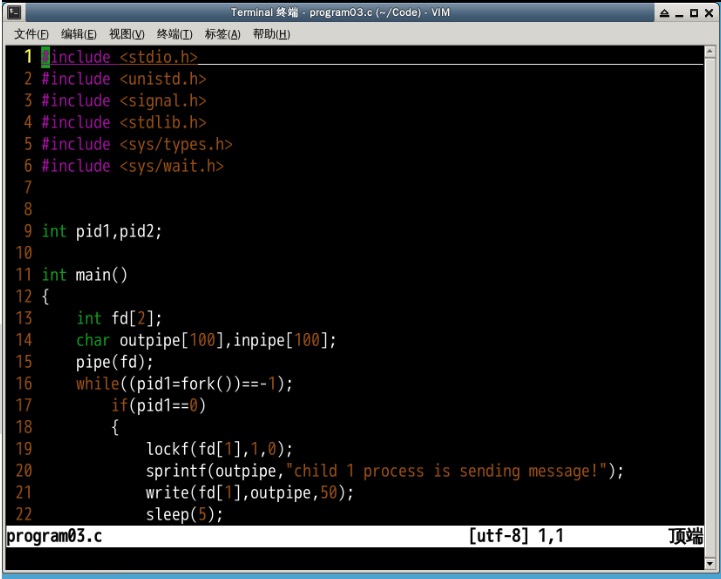
Task: Open the 终端(T) menu
Action: click(175, 34)
